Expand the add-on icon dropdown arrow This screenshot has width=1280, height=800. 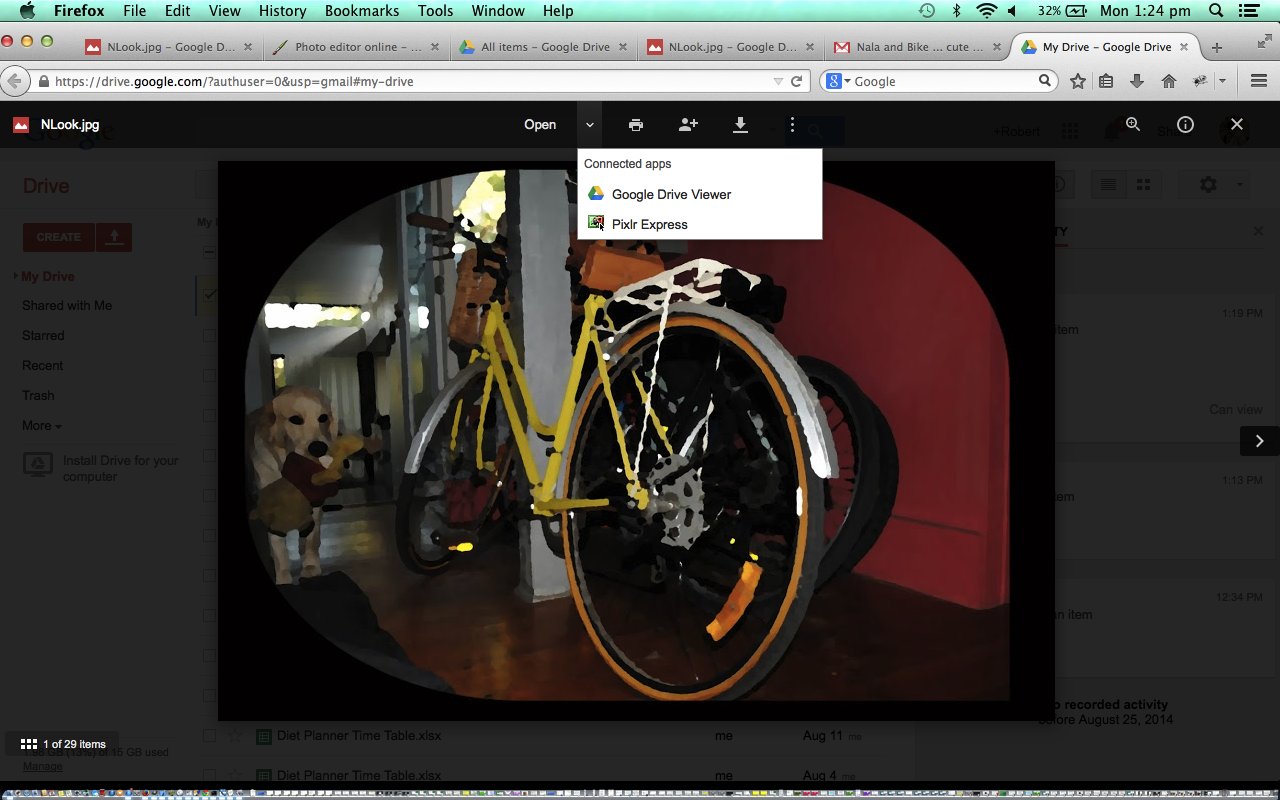1222,81
